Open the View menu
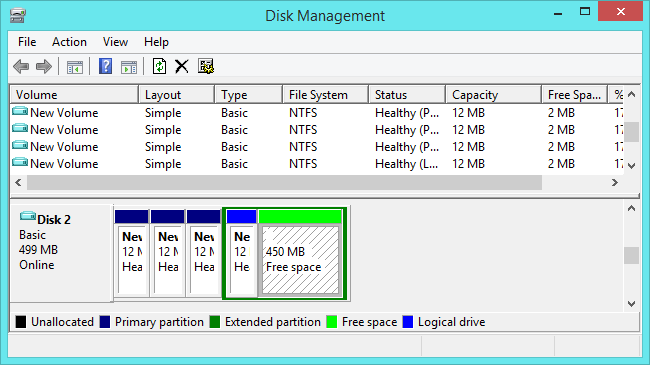 pyautogui.click(x=115, y=42)
